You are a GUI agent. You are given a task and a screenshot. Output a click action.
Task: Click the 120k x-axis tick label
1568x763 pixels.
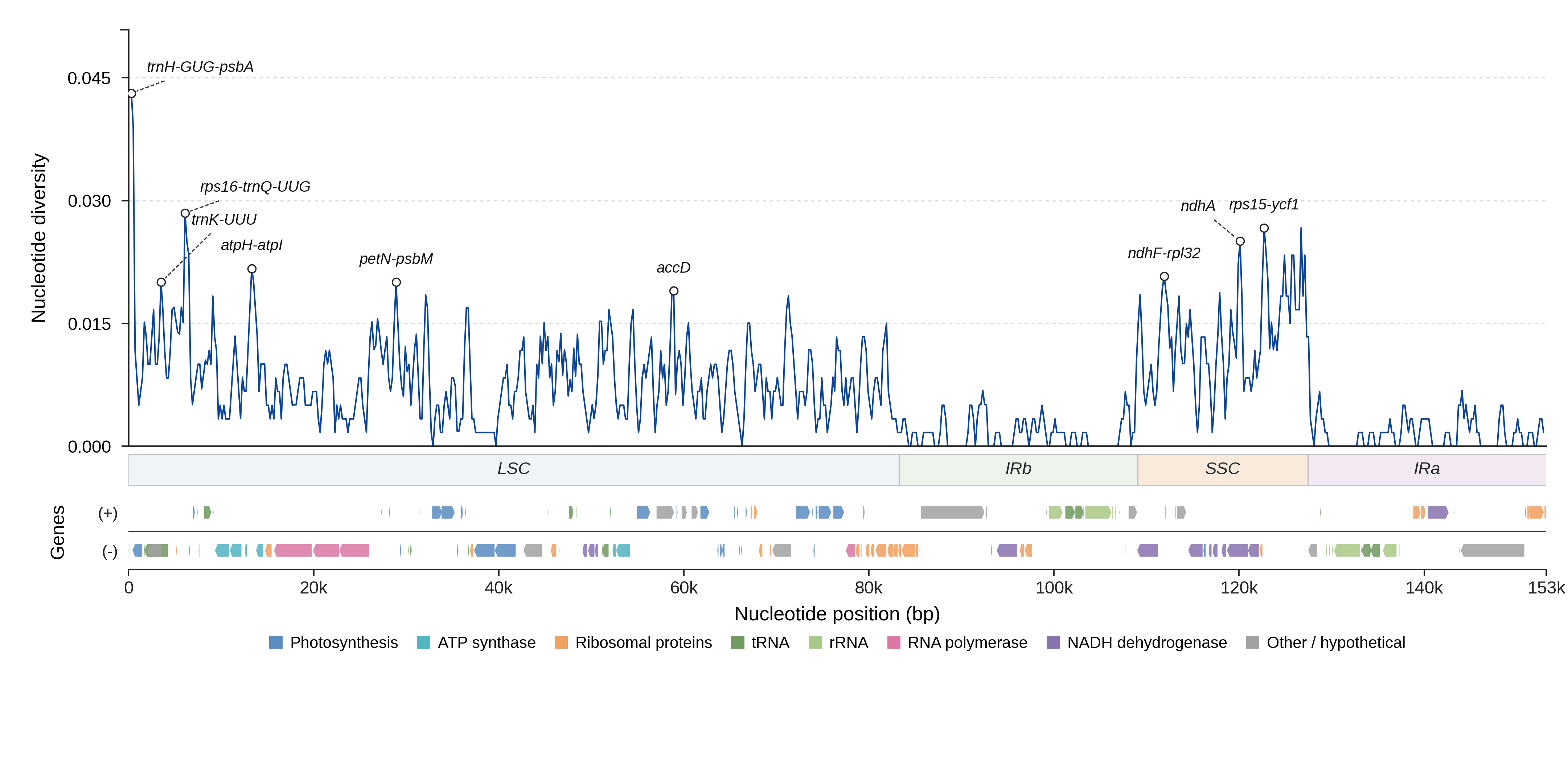coord(1239,588)
